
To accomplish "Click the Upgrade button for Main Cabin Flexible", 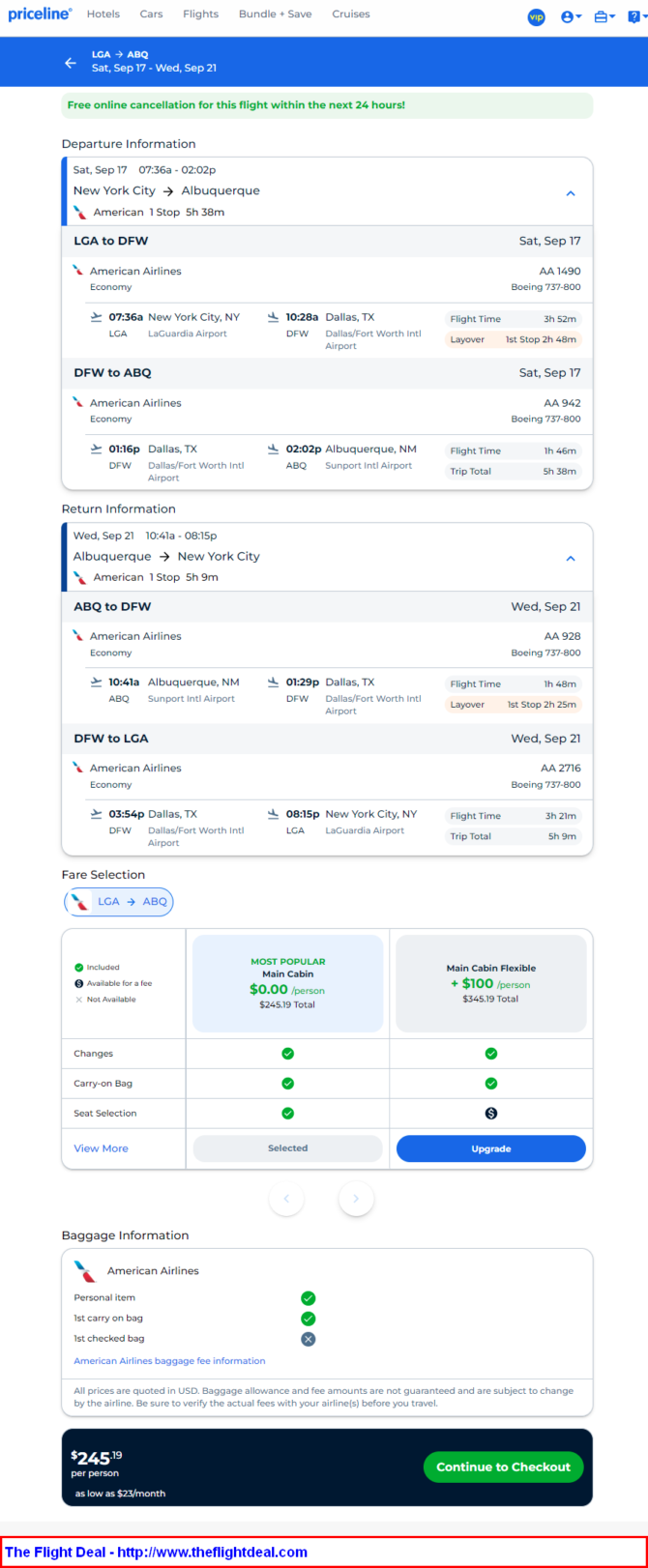I will (491, 1148).
